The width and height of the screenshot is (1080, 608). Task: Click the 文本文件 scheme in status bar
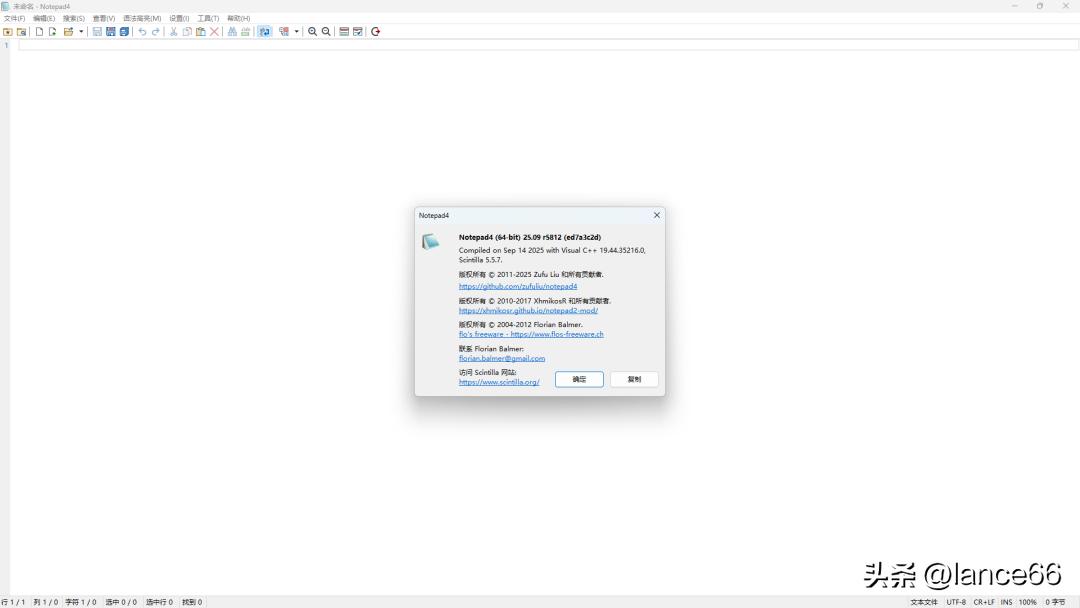[x=924, y=602]
